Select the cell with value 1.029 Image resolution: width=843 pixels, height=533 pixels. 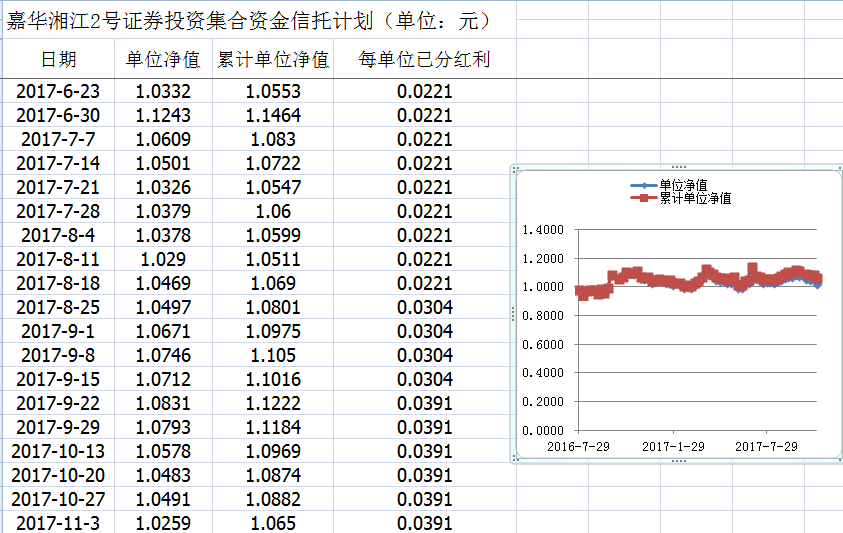pos(163,260)
